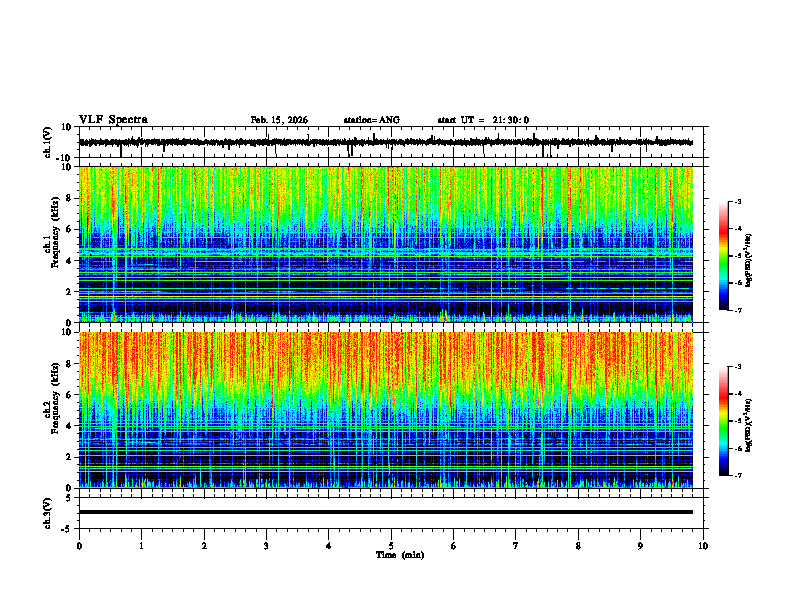The image size is (792, 612).
Task: Click the ch.1 color scale bar
Action: pyautogui.click(x=724, y=256)
